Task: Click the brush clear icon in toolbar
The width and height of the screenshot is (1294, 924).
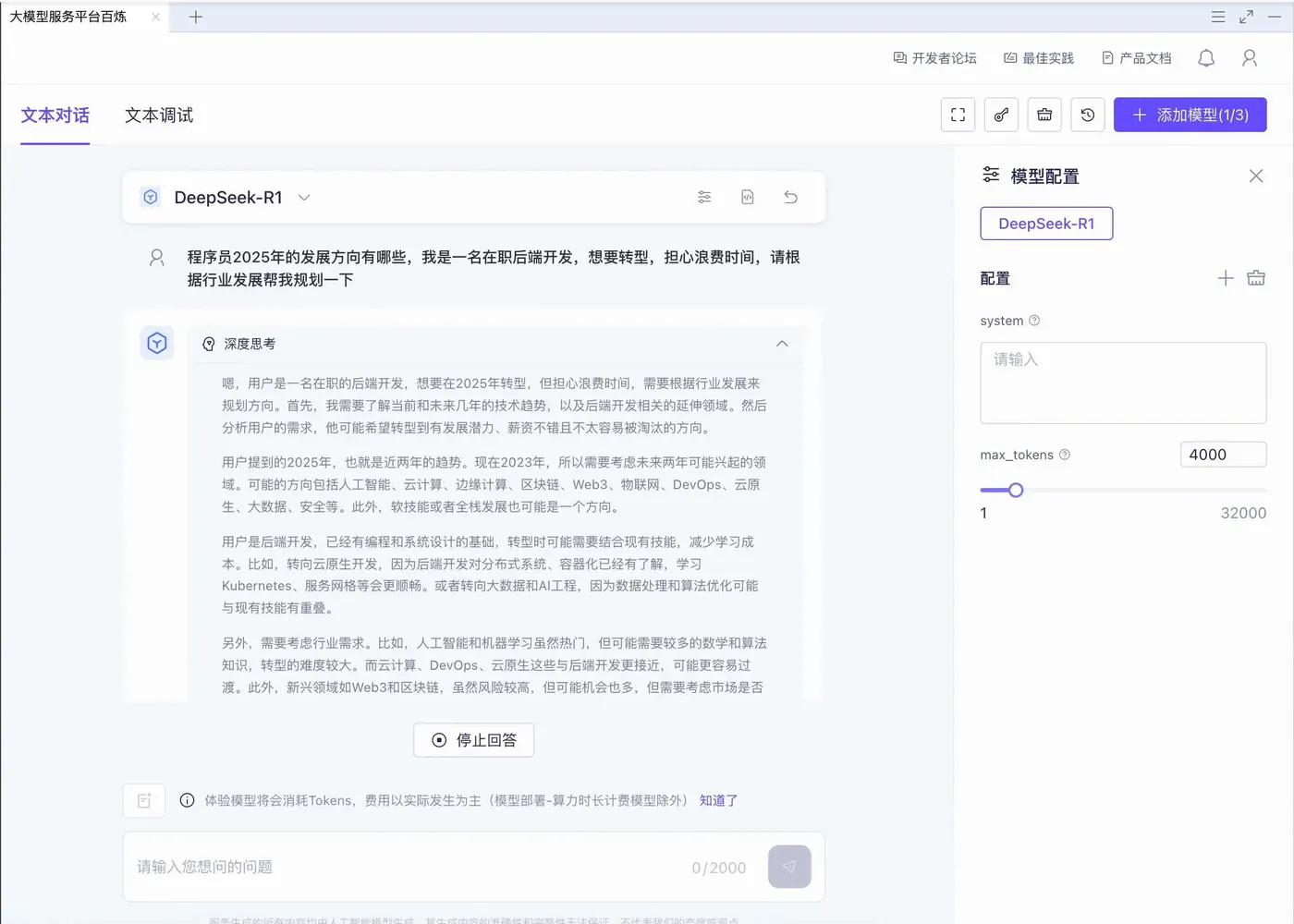Action: (1001, 115)
